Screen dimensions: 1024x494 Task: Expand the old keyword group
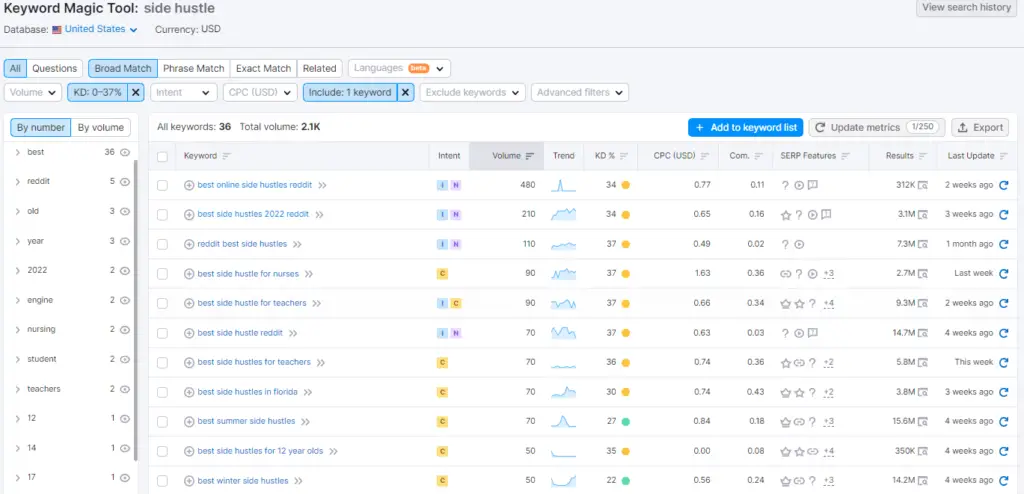pyautogui.click(x=18, y=211)
